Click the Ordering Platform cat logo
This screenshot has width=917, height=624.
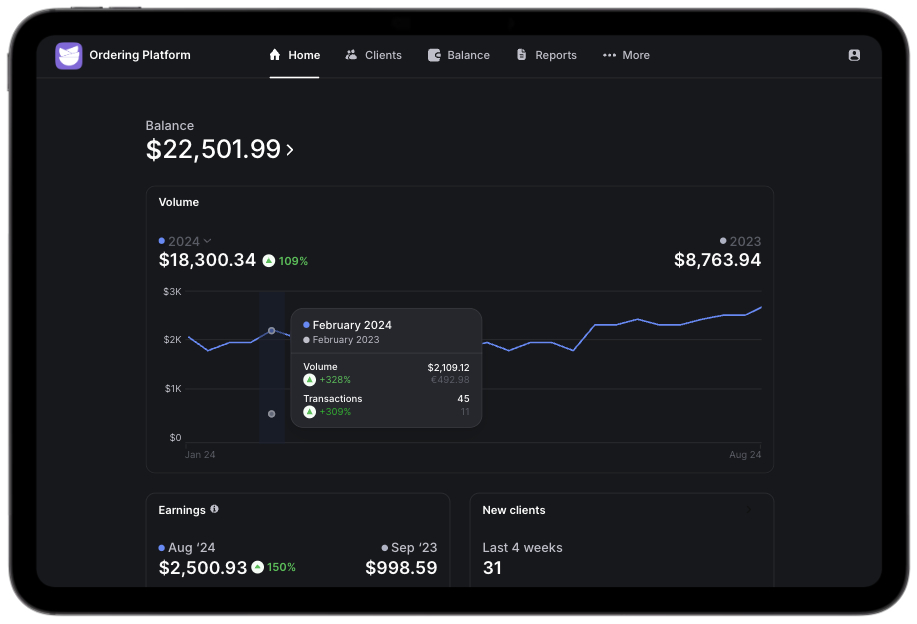68,55
